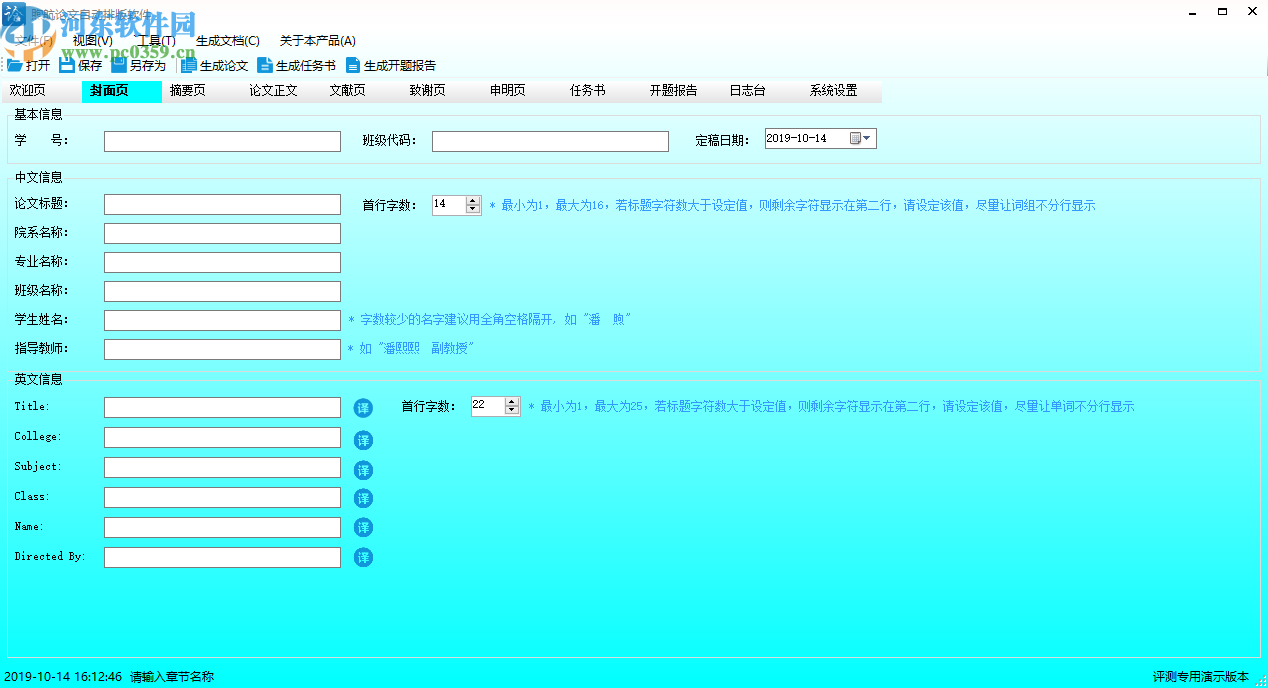
Task: Open the 文献页 tab
Action: (x=361, y=91)
